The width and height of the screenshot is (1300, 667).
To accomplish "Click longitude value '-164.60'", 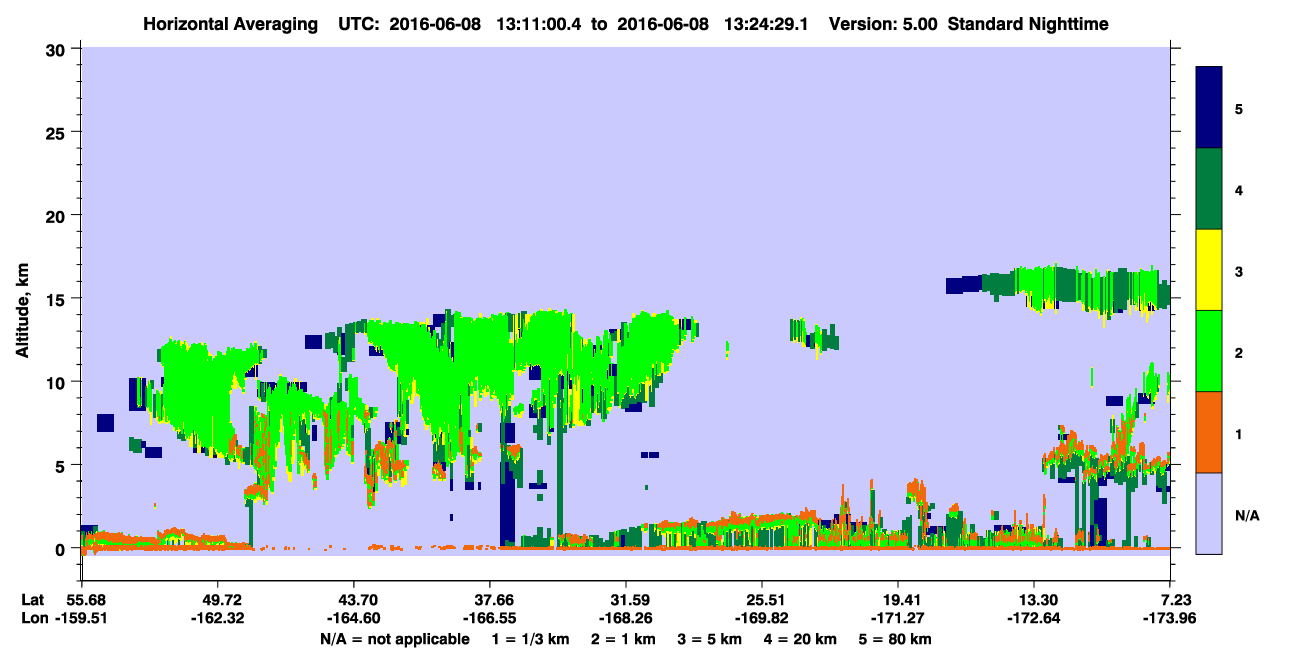I will 353,618.
